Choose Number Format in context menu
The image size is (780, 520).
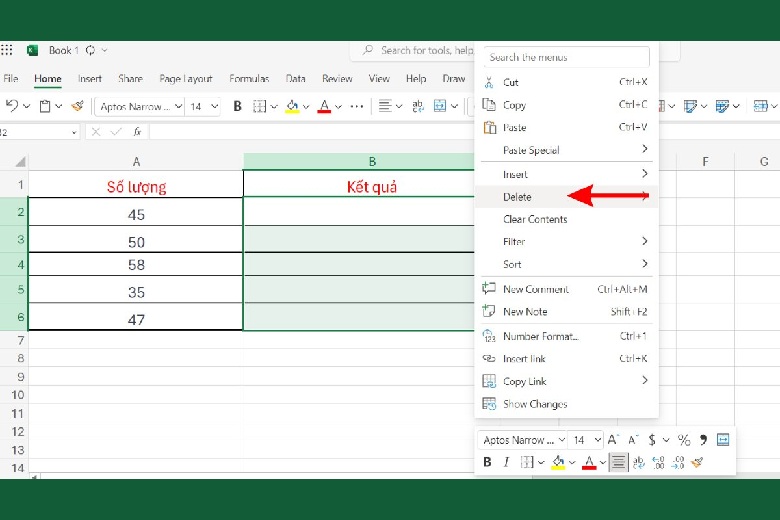(567, 336)
